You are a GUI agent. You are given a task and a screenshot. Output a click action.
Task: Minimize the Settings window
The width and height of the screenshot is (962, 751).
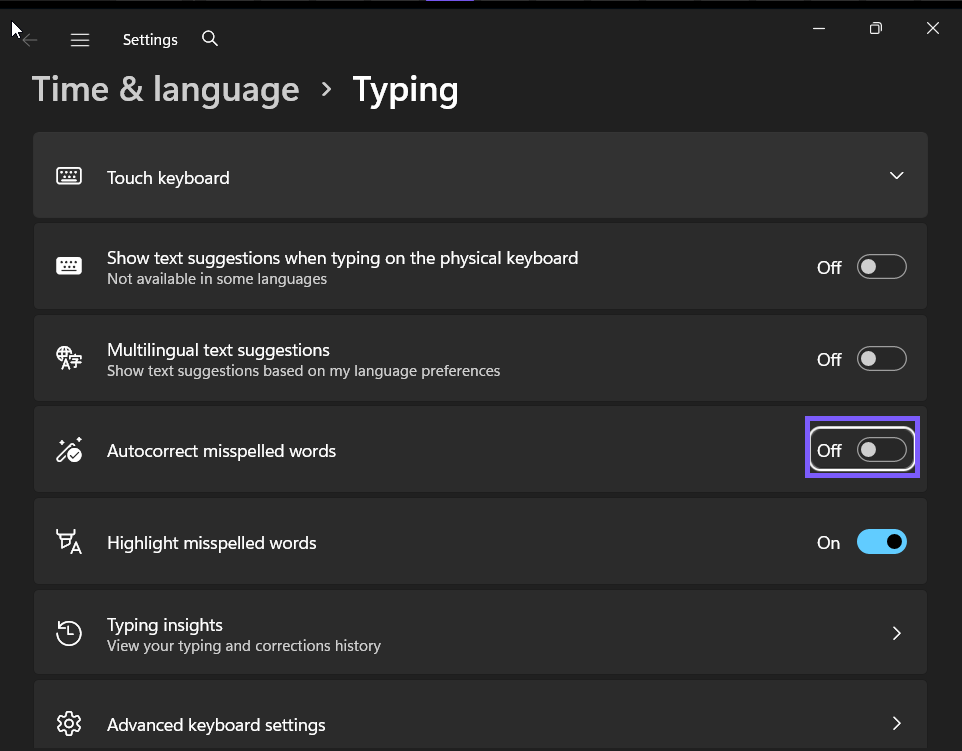818,28
